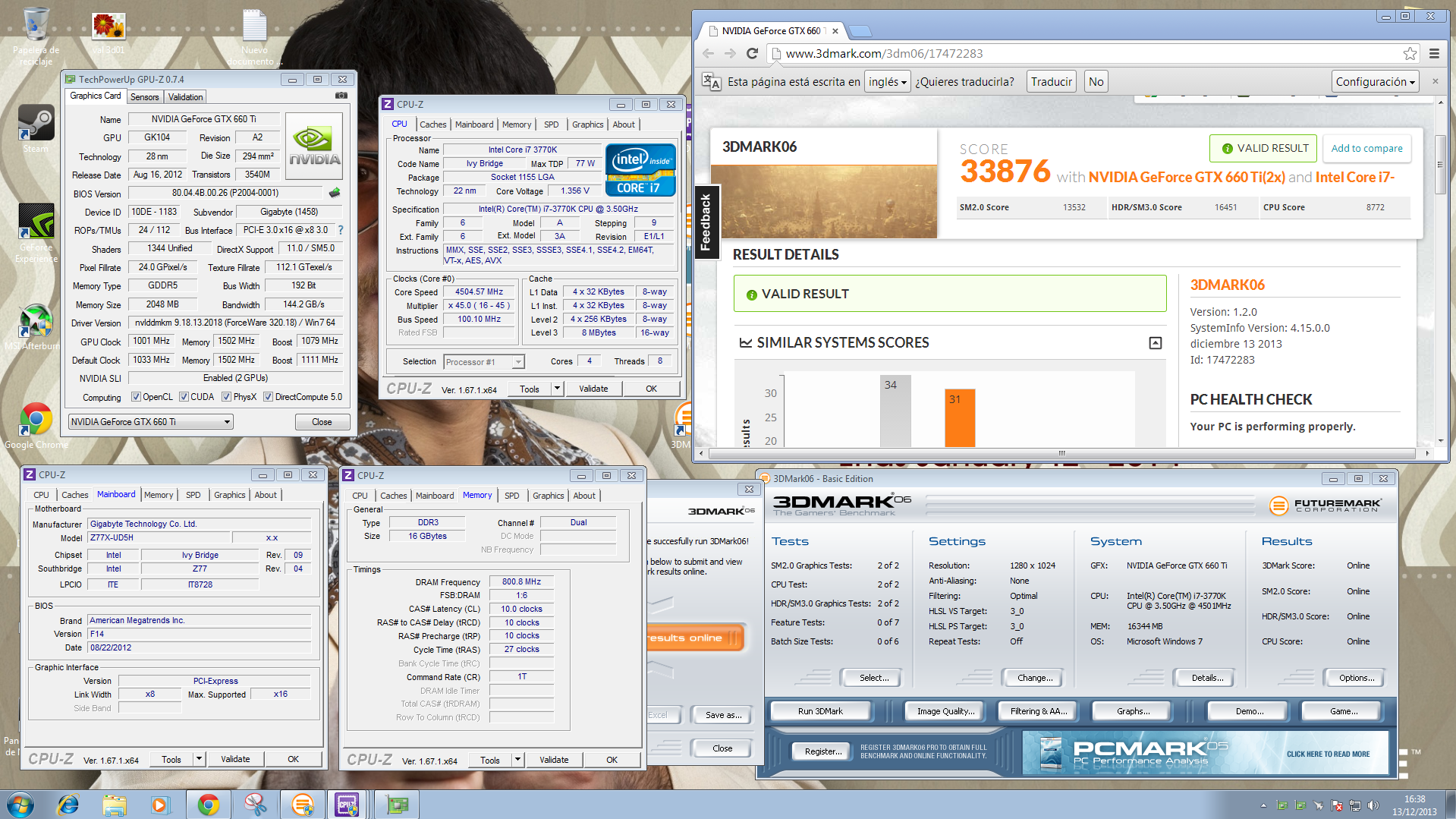Image resolution: width=1456 pixels, height=819 pixels.
Task: Click the Chrome address bar URL
Action: (884, 53)
